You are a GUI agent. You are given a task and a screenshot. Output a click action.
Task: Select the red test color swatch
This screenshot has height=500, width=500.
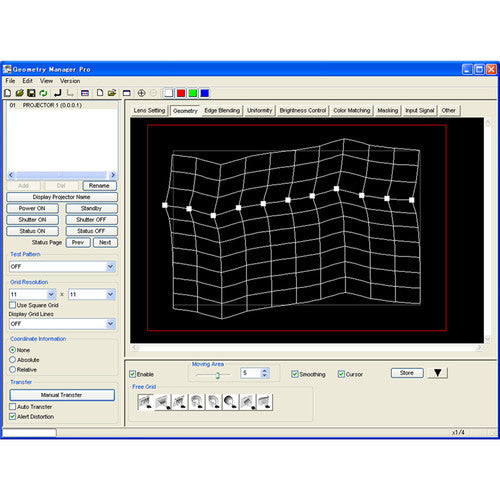point(181,93)
